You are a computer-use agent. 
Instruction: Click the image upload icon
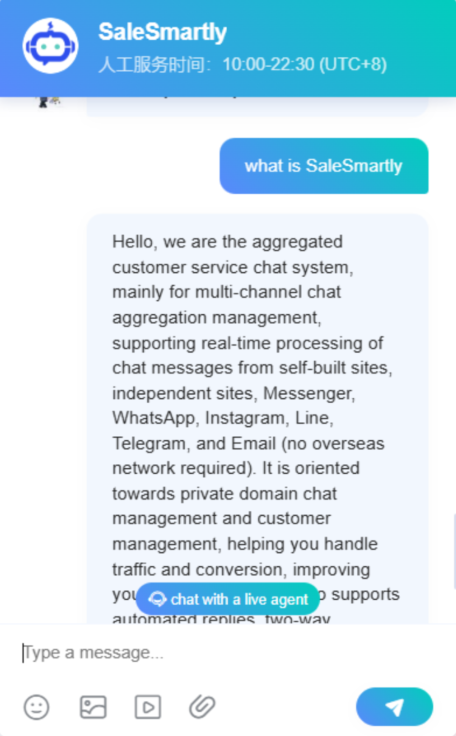click(x=93, y=706)
